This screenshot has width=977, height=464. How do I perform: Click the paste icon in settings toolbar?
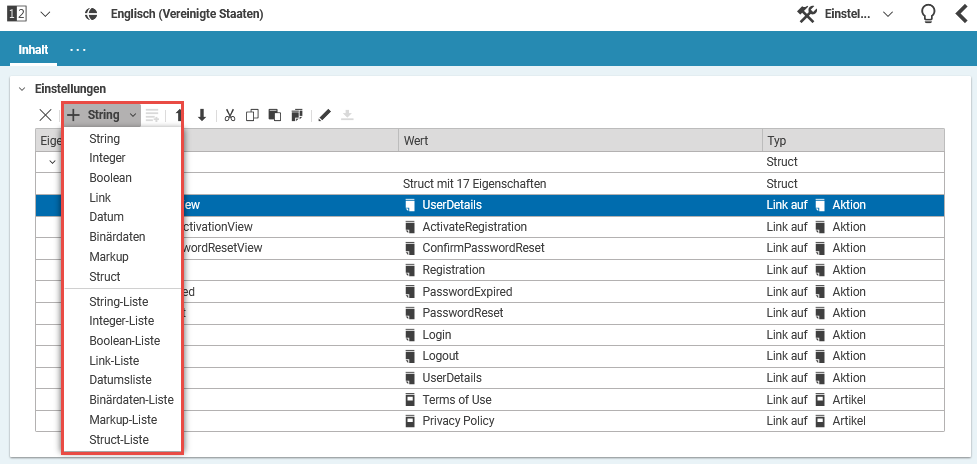coord(274,115)
